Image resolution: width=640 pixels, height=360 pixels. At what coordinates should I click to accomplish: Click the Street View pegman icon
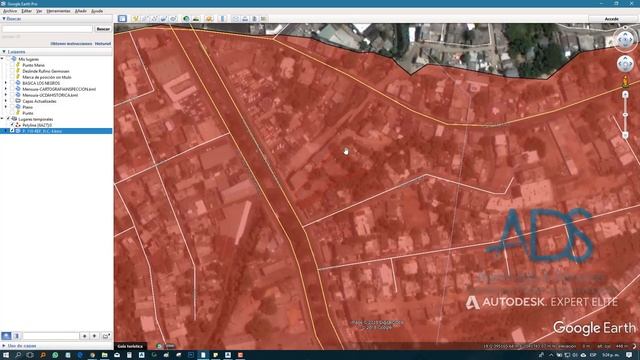click(625, 82)
